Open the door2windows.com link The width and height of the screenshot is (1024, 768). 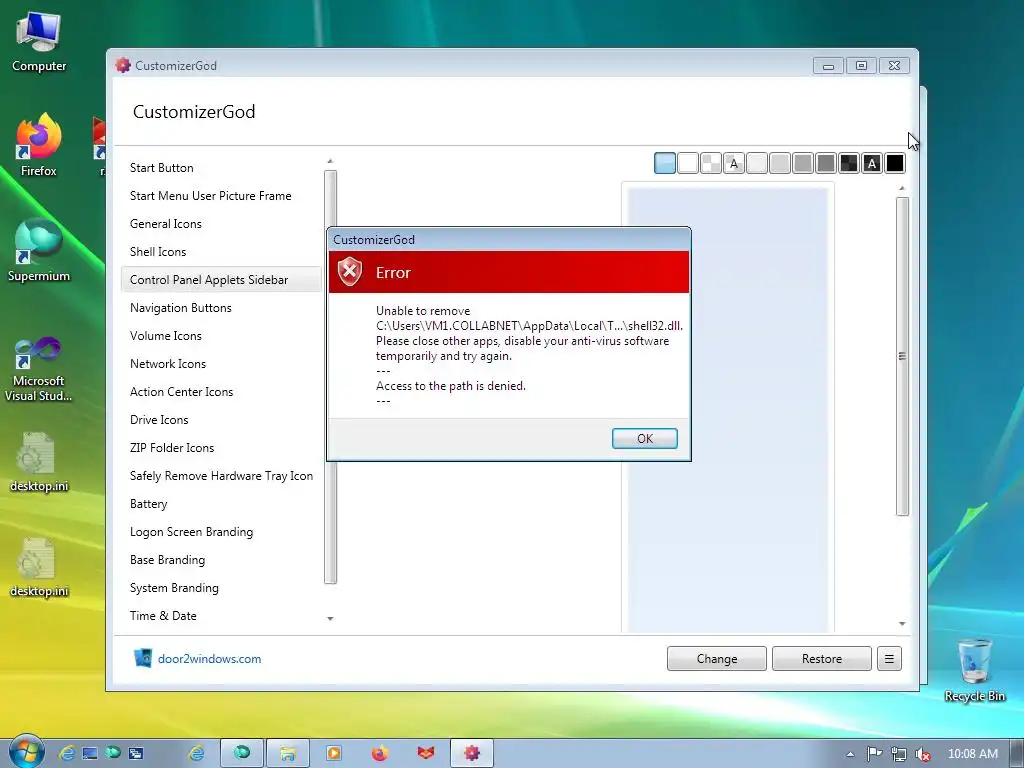[209, 658]
